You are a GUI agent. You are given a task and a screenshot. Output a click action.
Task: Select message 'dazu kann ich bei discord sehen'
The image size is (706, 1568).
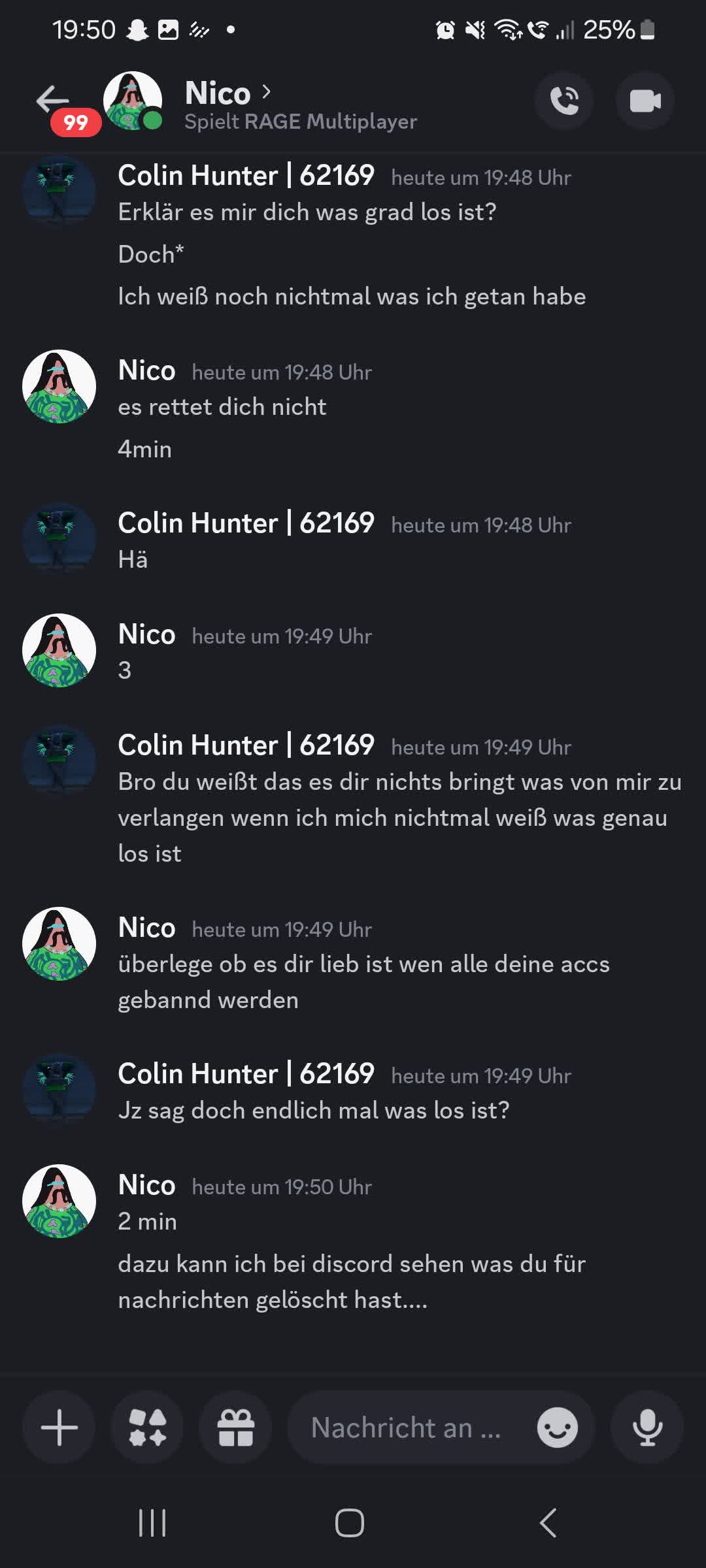coord(352,1282)
